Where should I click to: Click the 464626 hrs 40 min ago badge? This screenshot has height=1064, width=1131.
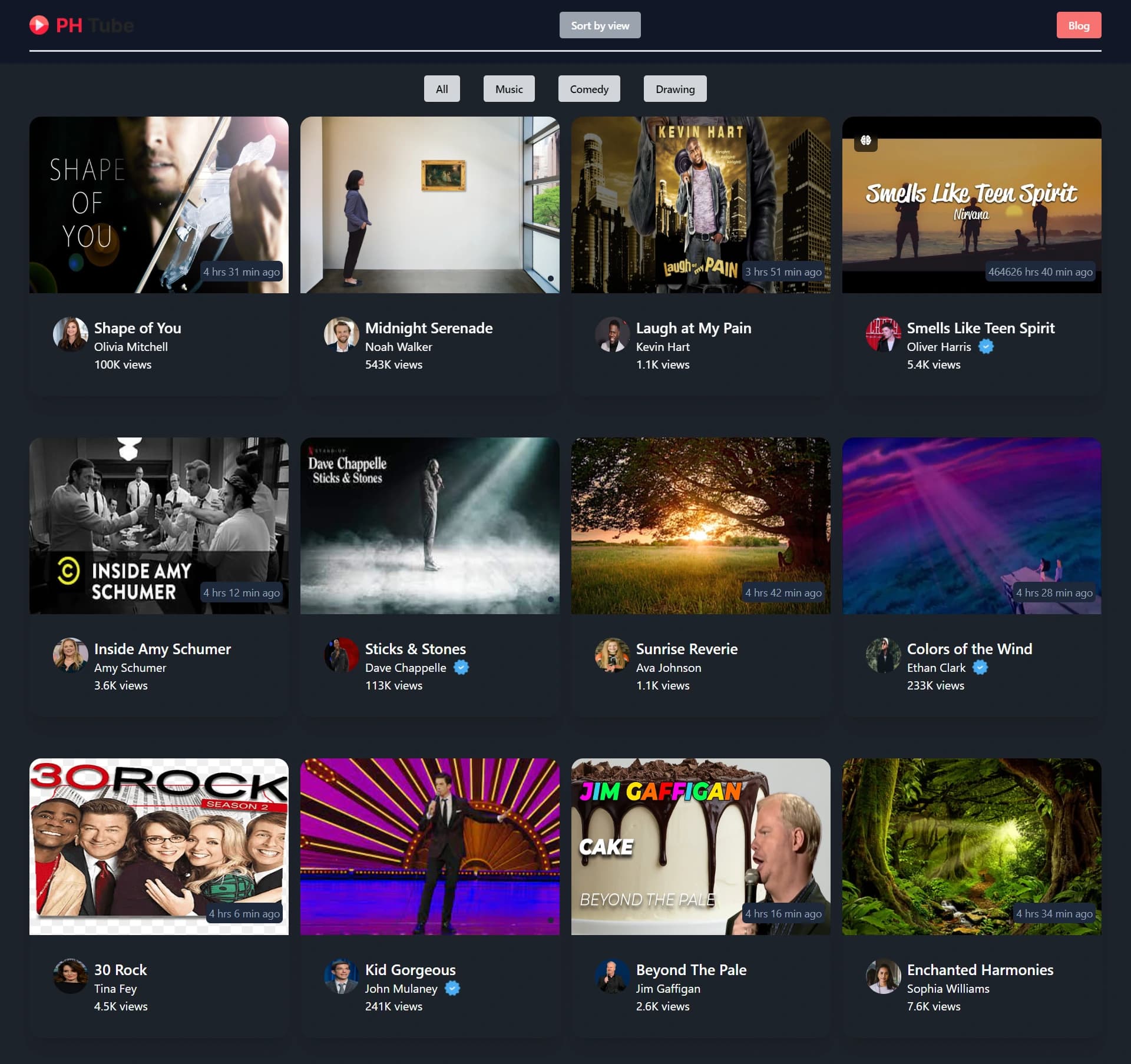point(1040,271)
